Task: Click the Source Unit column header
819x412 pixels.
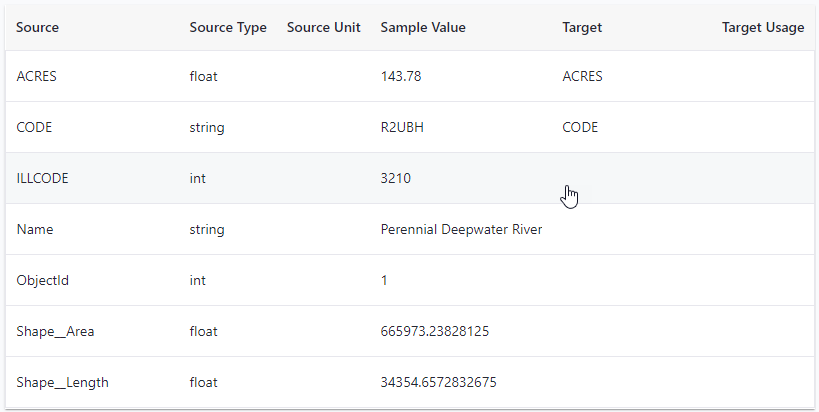Action: point(323,28)
